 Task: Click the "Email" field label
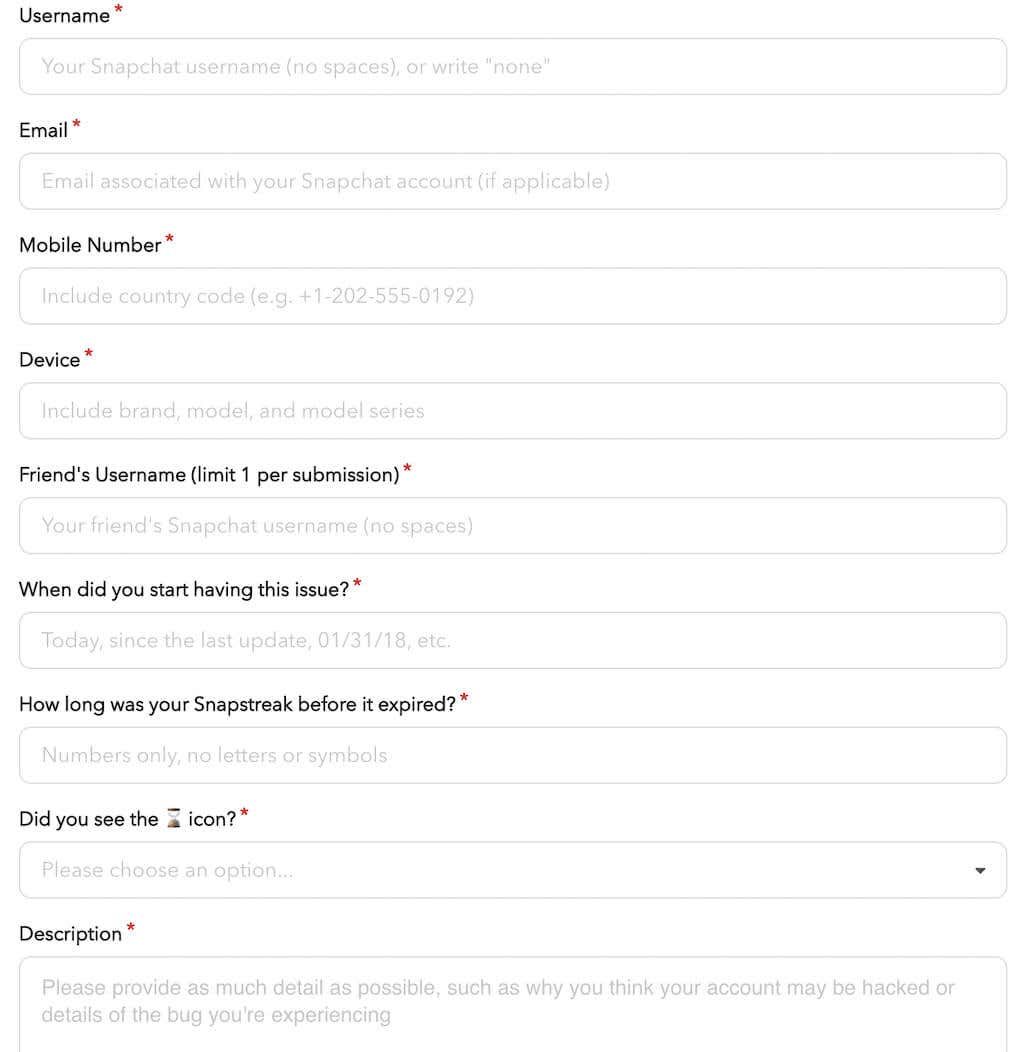click(x=43, y=131)
